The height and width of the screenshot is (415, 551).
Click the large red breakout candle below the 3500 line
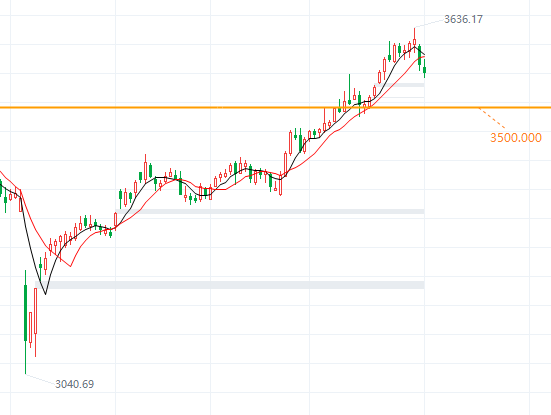tap(285, 164)
